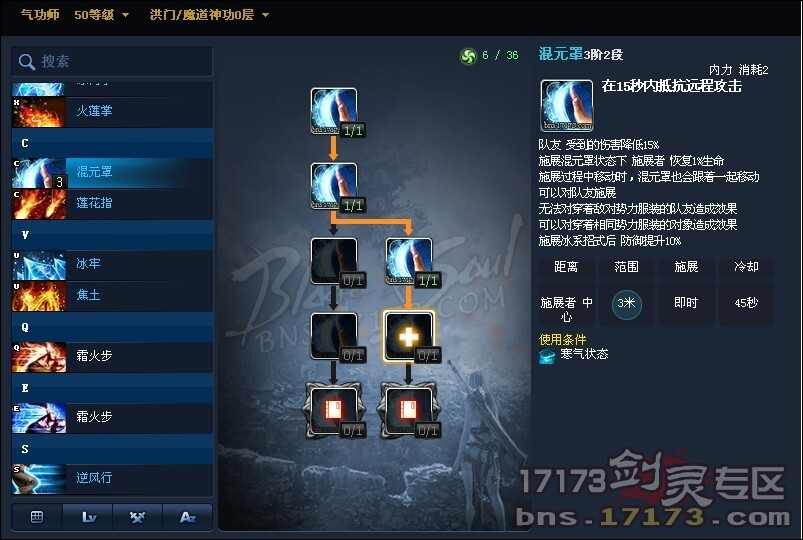803x540 pixels.
Task: Select the 焦土 fire skill
Action: tap(112, 296)
